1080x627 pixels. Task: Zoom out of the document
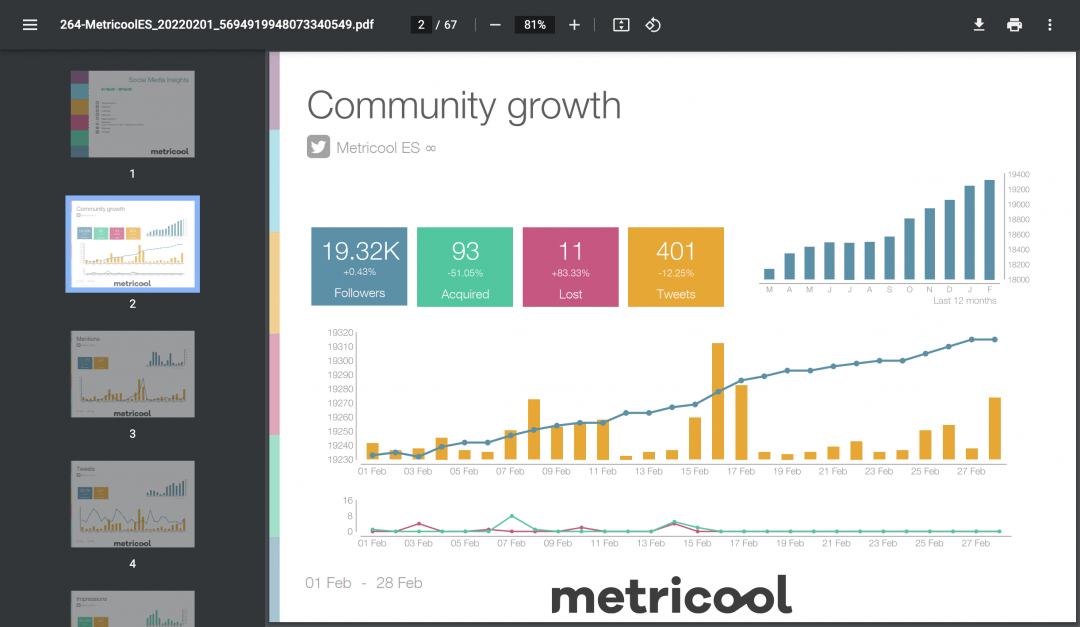coord(495,24)
